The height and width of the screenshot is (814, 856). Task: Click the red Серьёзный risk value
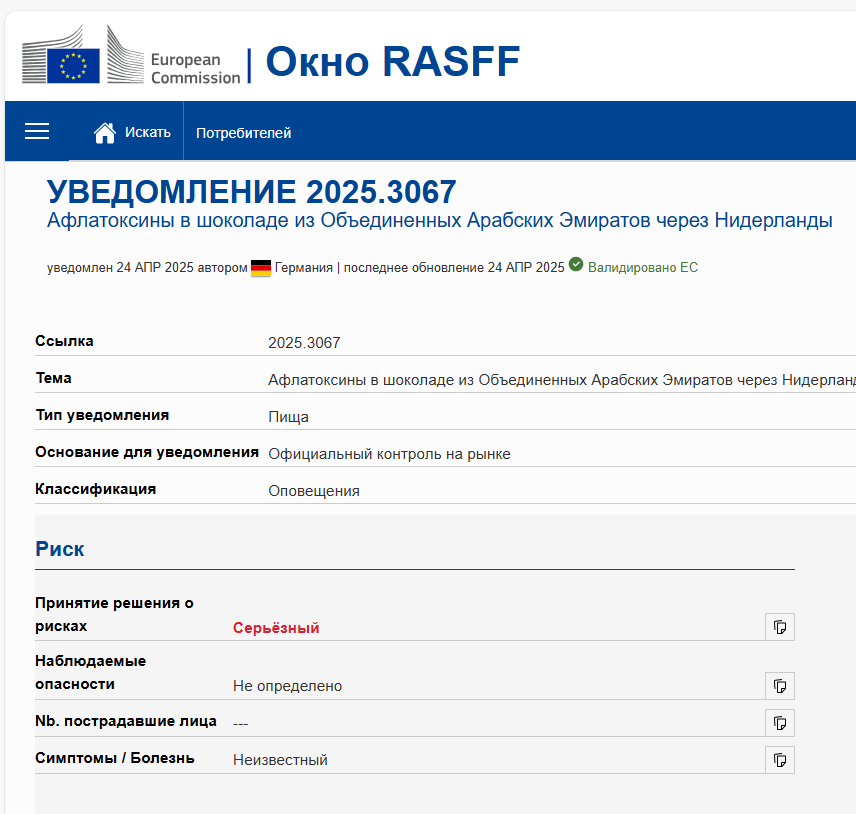[x=276, y=628]
